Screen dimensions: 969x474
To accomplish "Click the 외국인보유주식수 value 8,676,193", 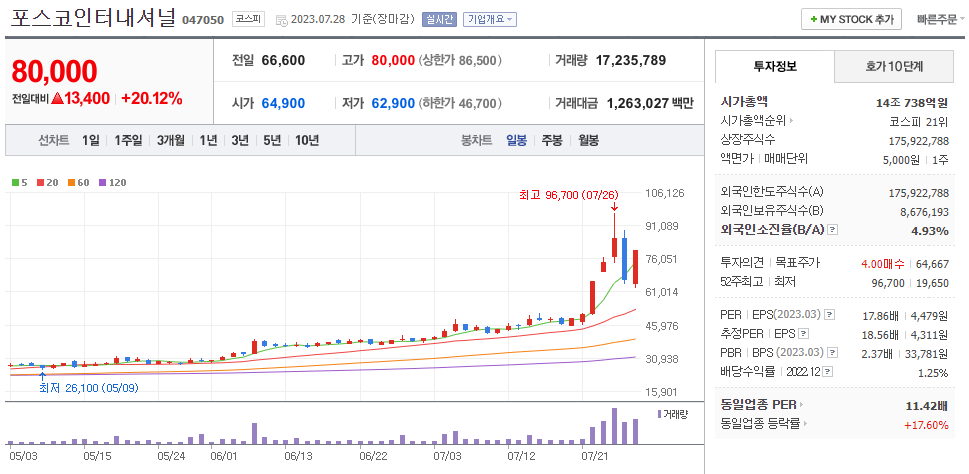I will 923,211.
